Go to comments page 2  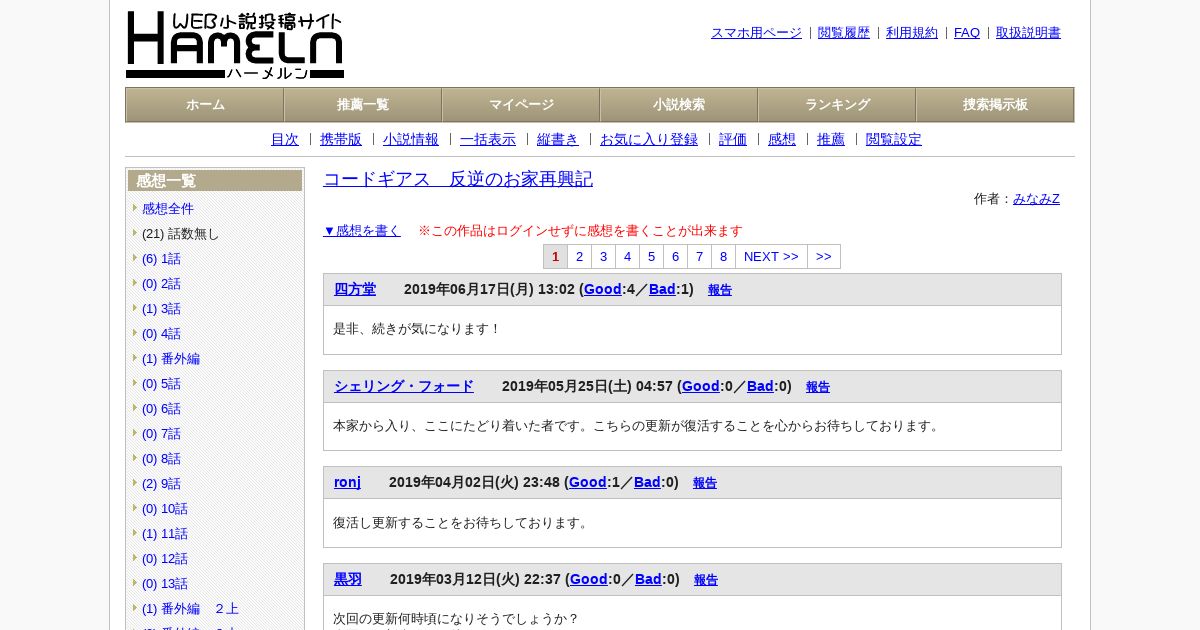point(579,257)
